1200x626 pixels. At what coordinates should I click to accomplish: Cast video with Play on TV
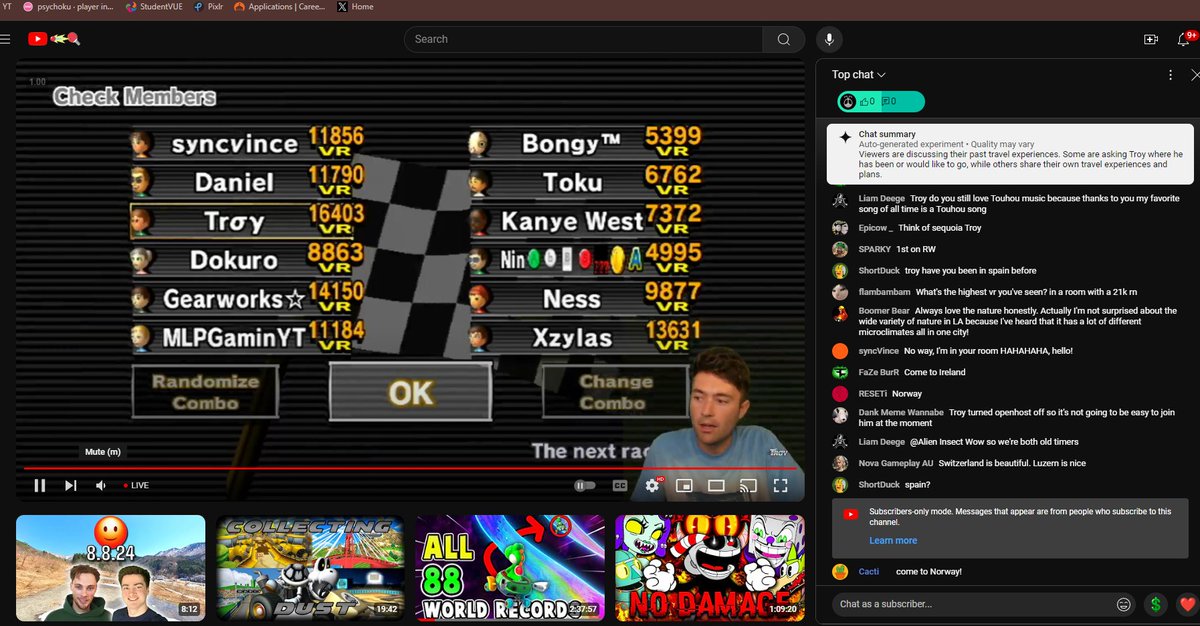pyautogui.click(x=748, y=485)
